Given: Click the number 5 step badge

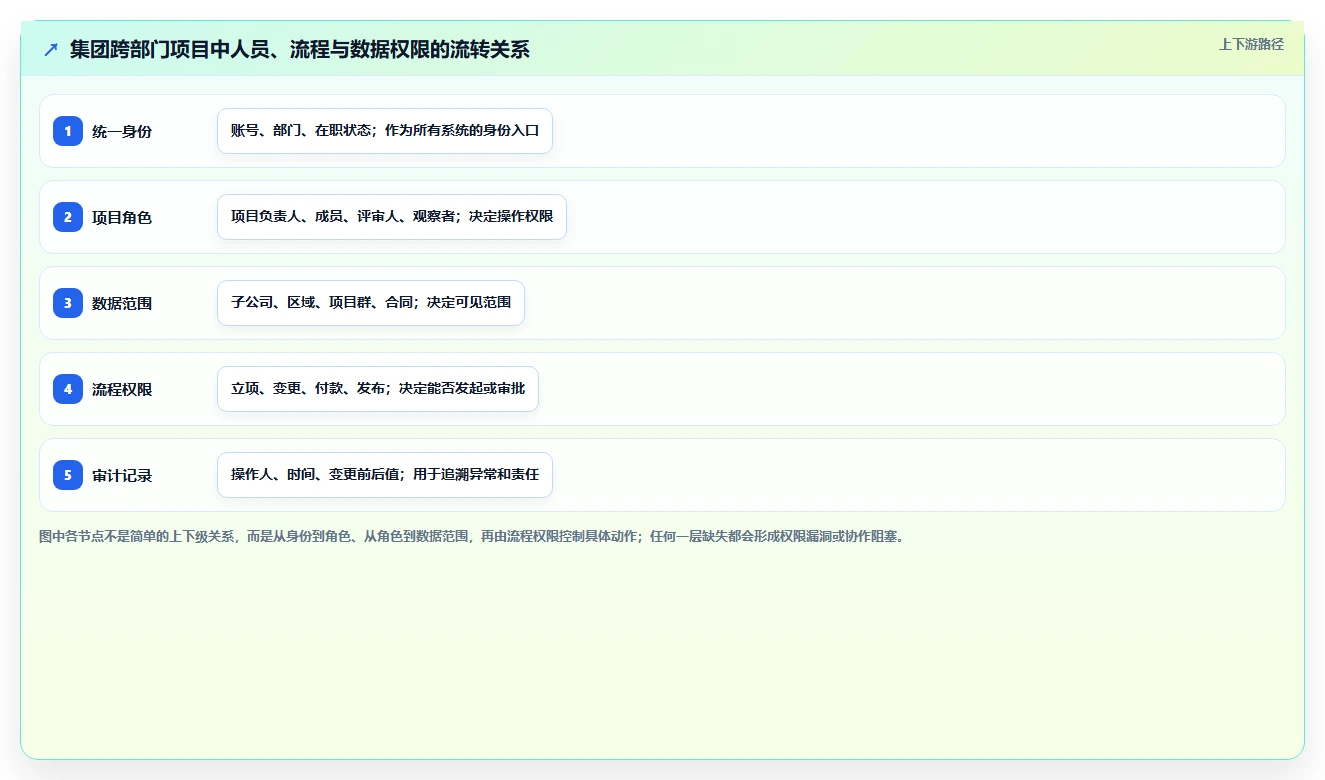Looking at the screenshot, I should [x=68, y=474].
